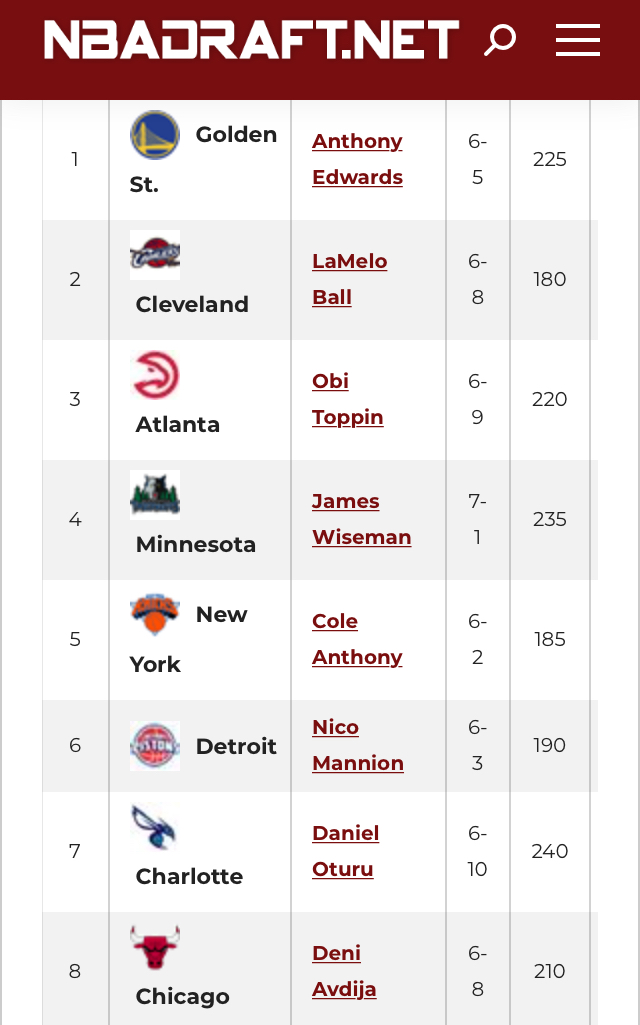Click the Golden State Warriors logo
The height and width of the screenshot is (1025, 640).
(155, 135)
